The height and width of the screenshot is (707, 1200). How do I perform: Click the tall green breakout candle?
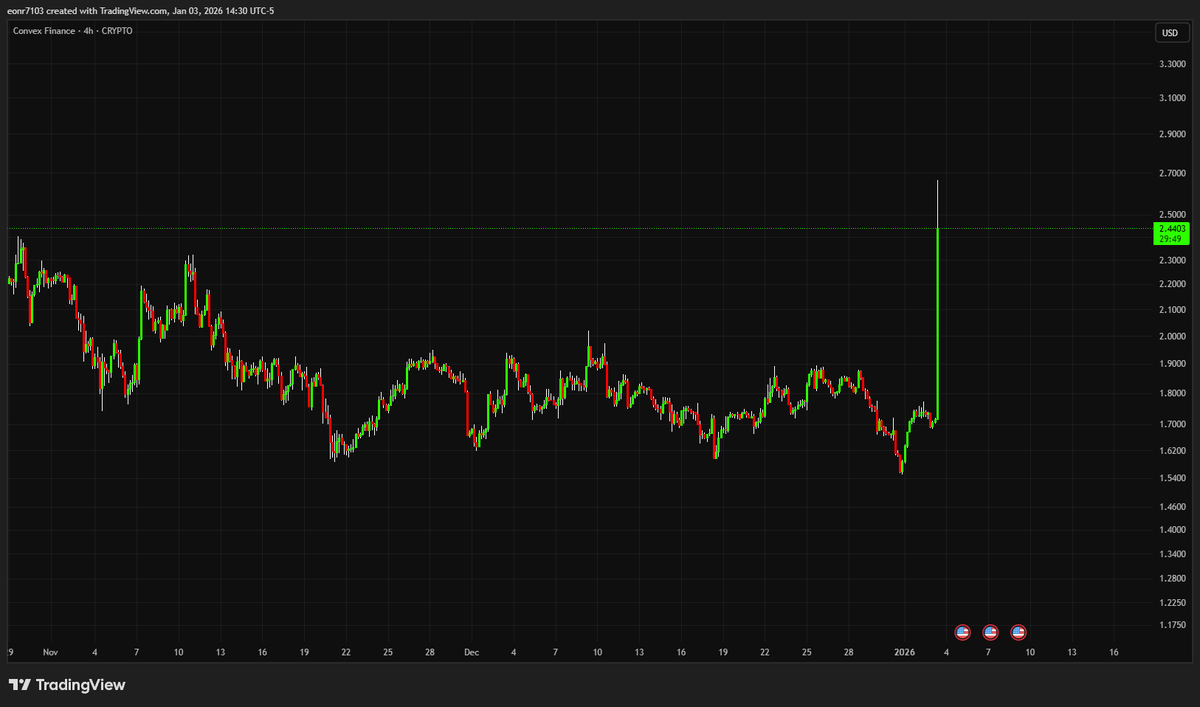click(x=937, y=322)
